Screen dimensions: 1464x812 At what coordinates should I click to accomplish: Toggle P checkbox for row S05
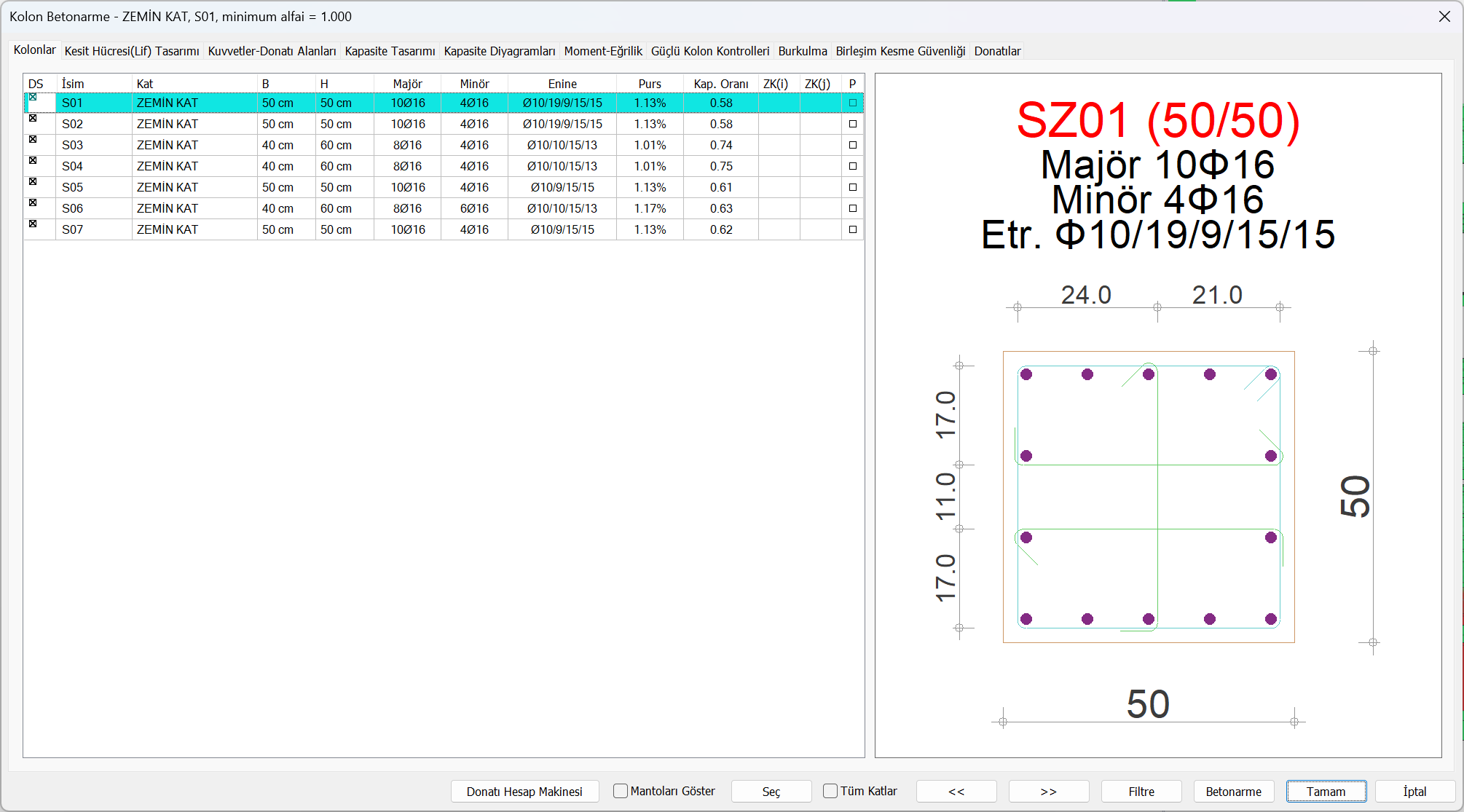853,187
